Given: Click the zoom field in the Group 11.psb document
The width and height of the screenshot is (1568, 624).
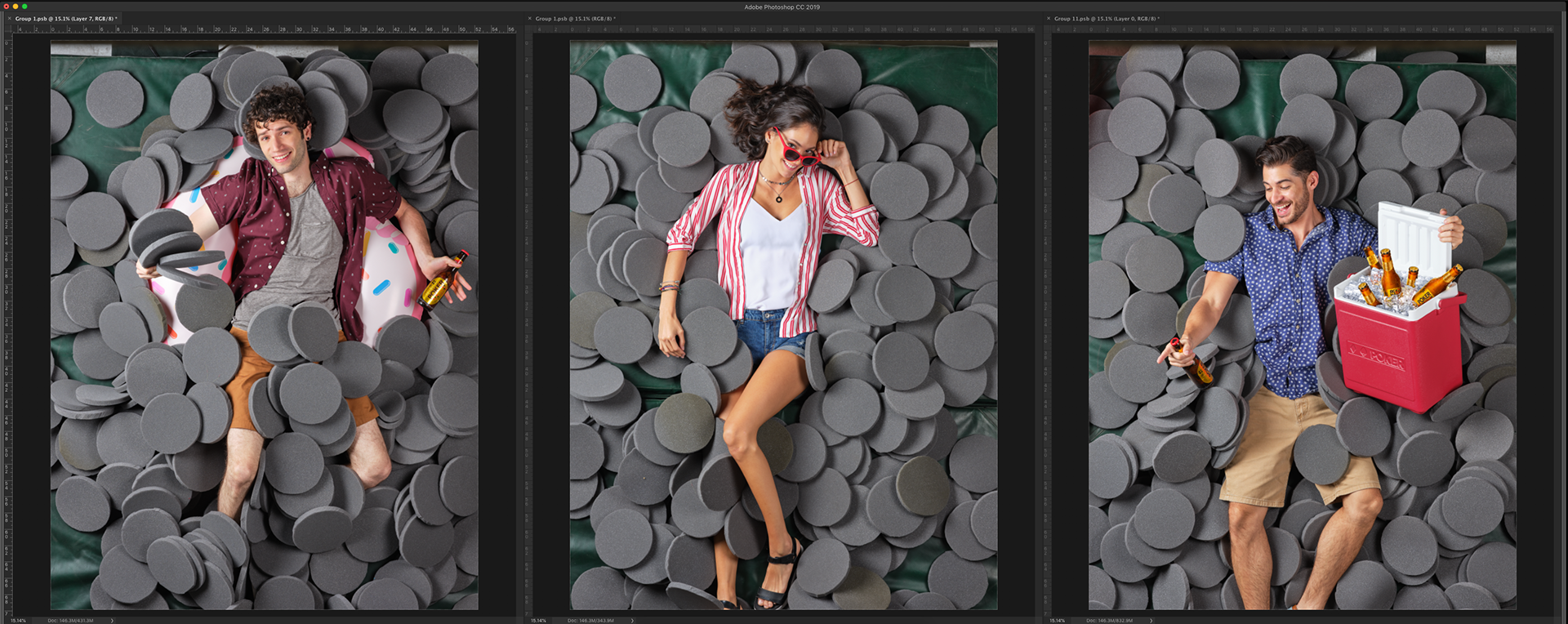Looking at the screenshot, I should [x=1057, y=620].
